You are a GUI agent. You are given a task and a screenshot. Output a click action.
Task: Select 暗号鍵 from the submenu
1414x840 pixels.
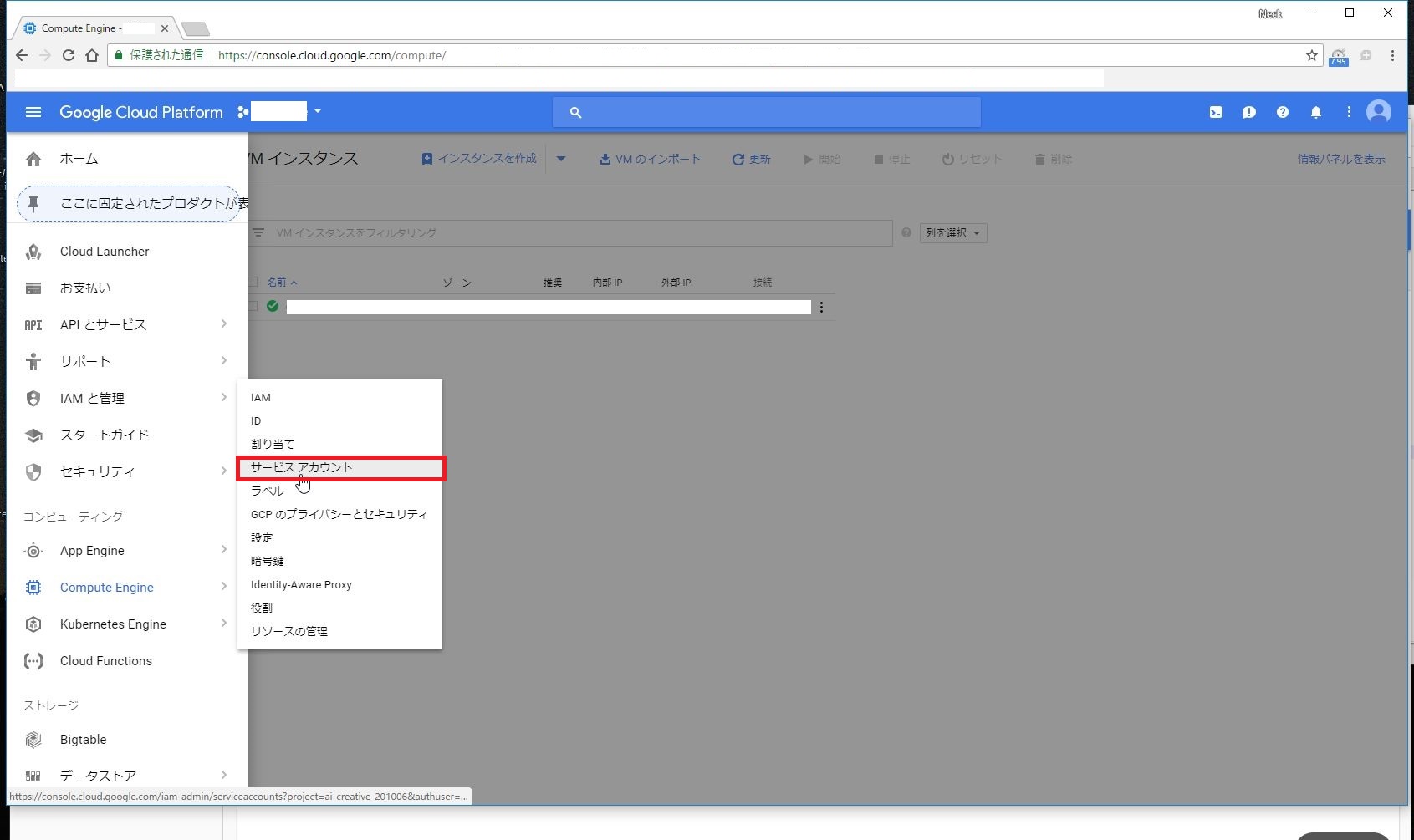339,562
